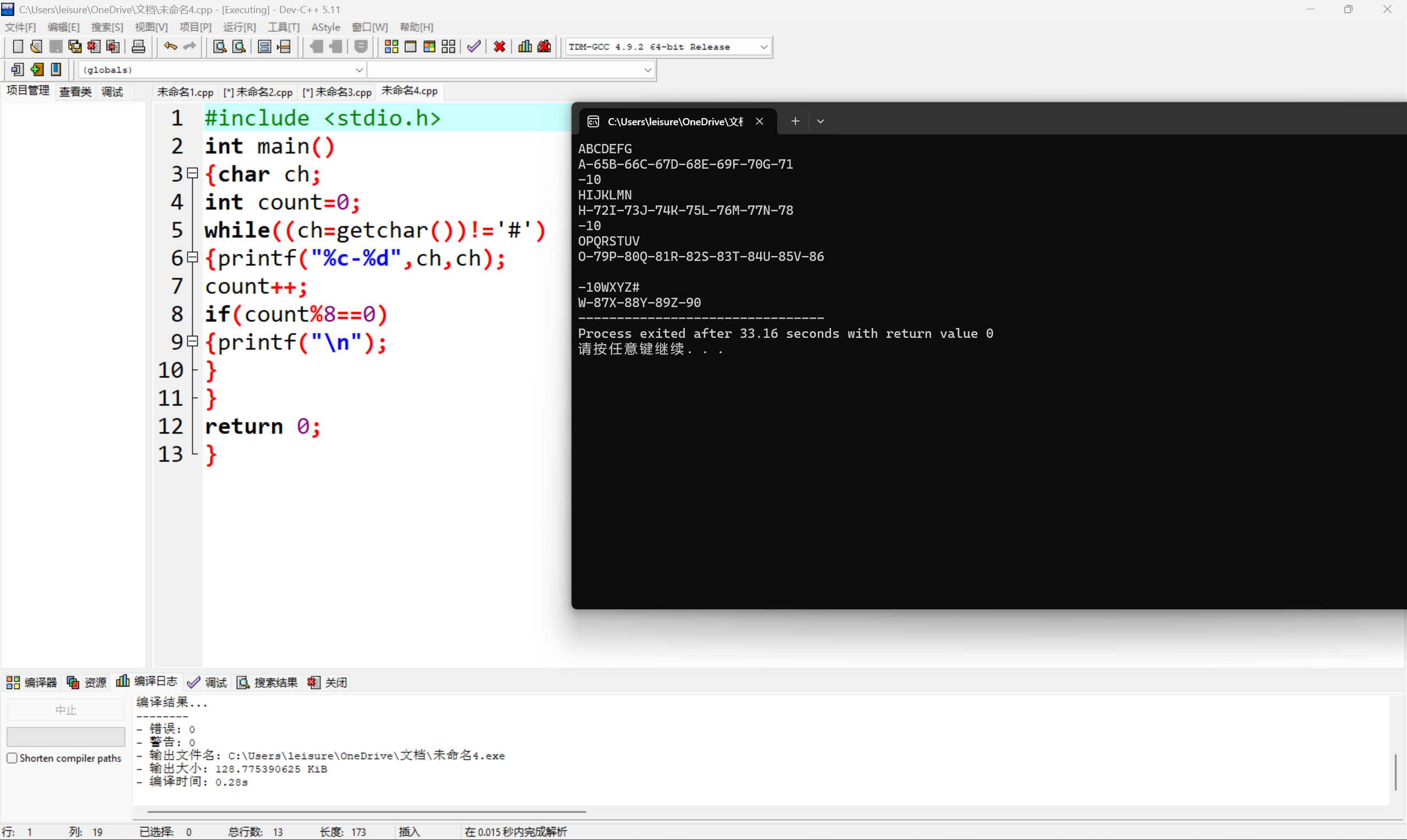Screen dimensions: 1407x840
Task: Click the compilation progress bar
Action: point(66,736)
